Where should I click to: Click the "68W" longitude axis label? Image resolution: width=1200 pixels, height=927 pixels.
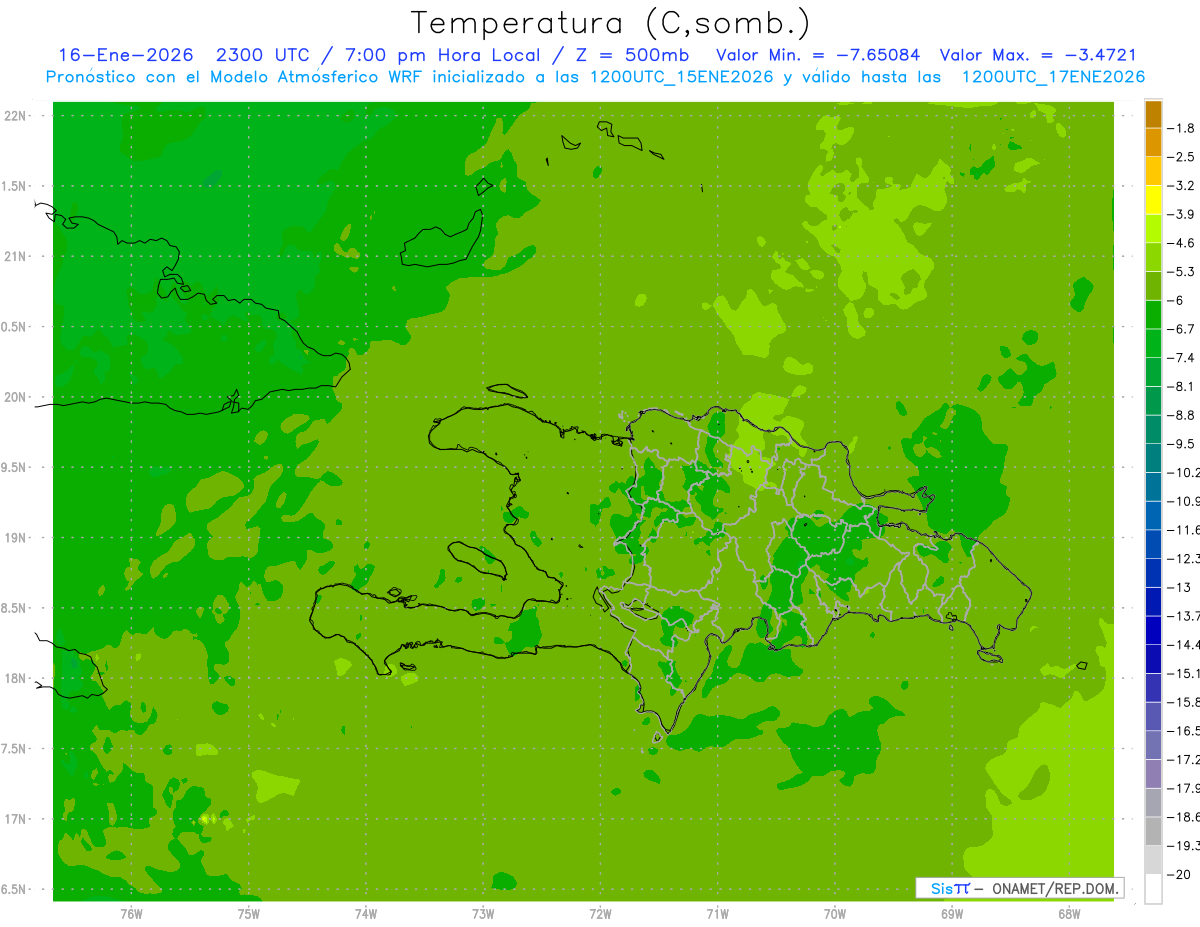(1068, 914)
